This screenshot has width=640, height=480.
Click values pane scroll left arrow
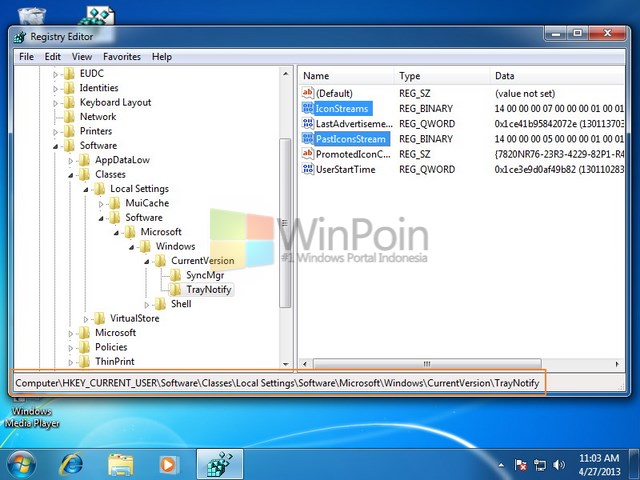pyautogui.click(x=305, y=364)
